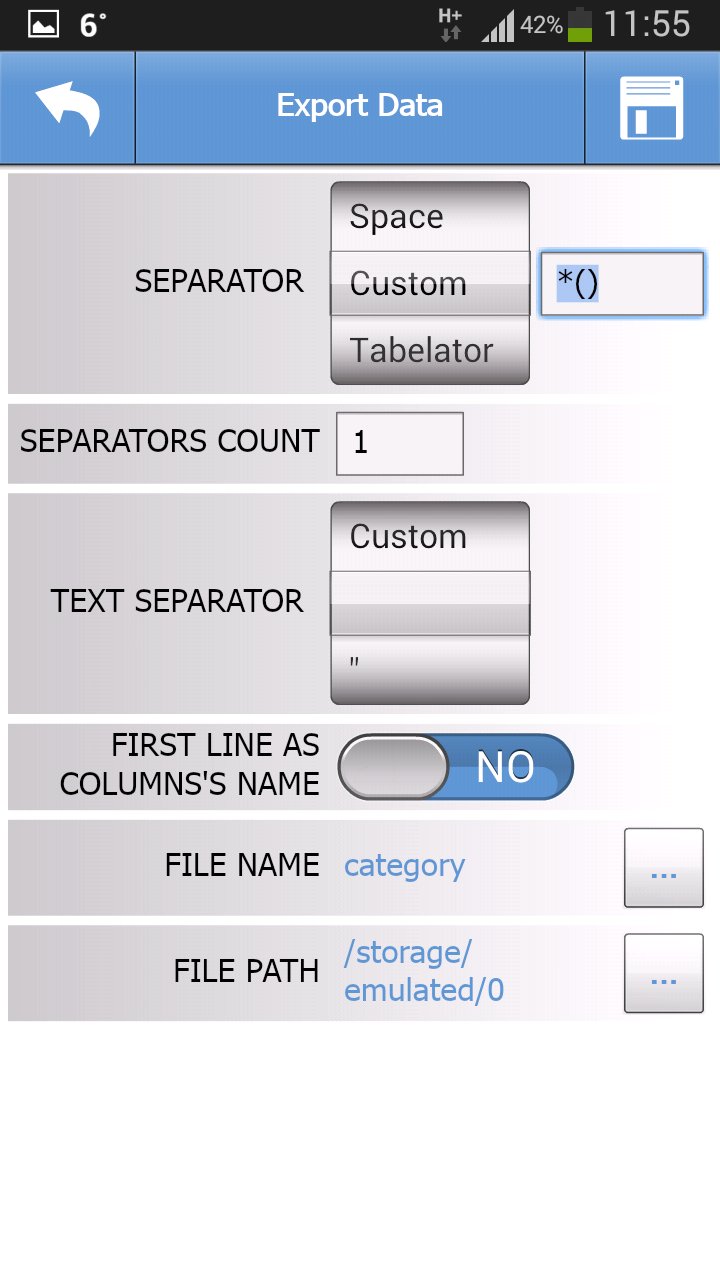Tap the back arrow icon

[67, 108]
